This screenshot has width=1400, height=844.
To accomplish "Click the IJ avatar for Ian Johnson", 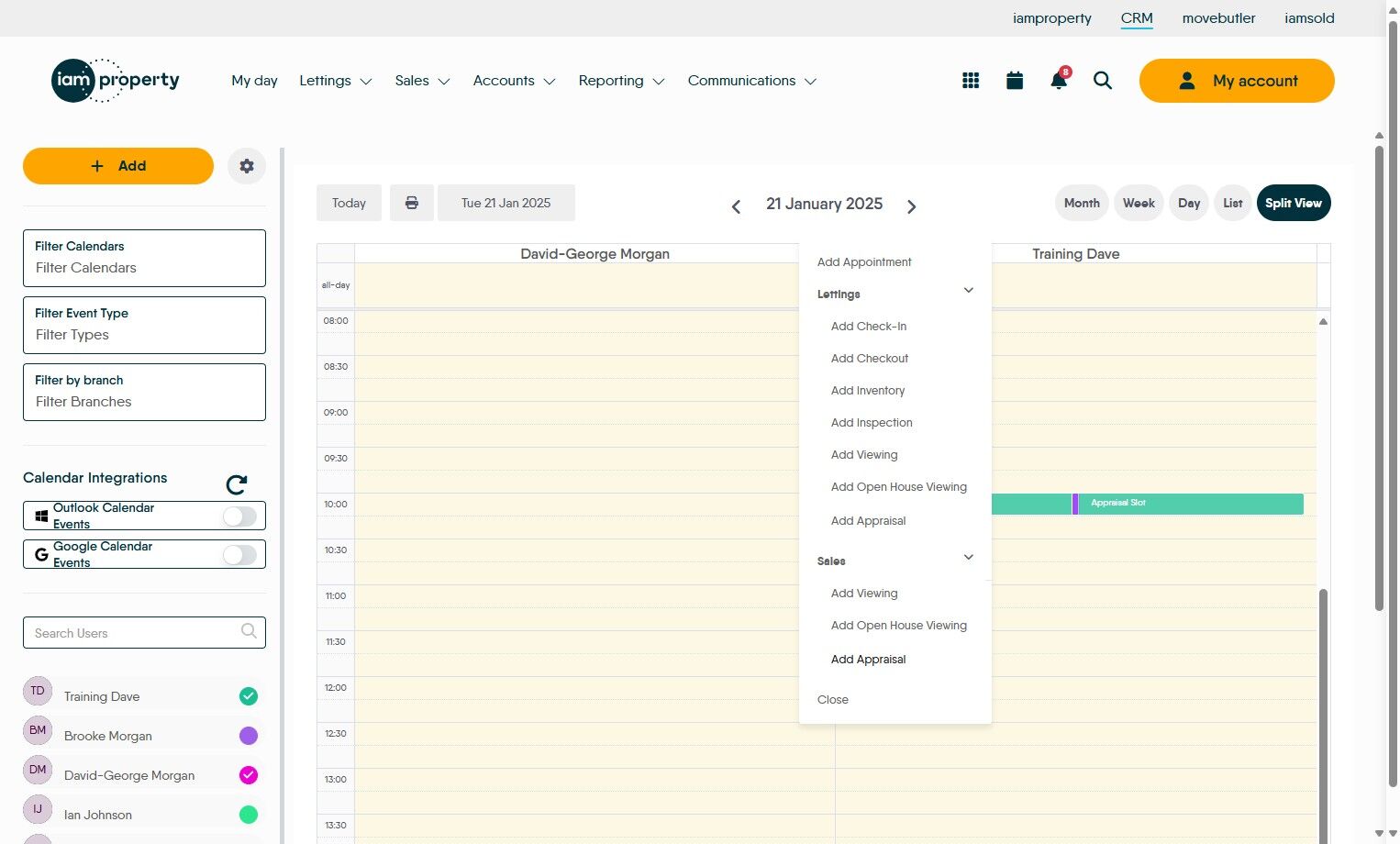I will [x=38, y=809].
